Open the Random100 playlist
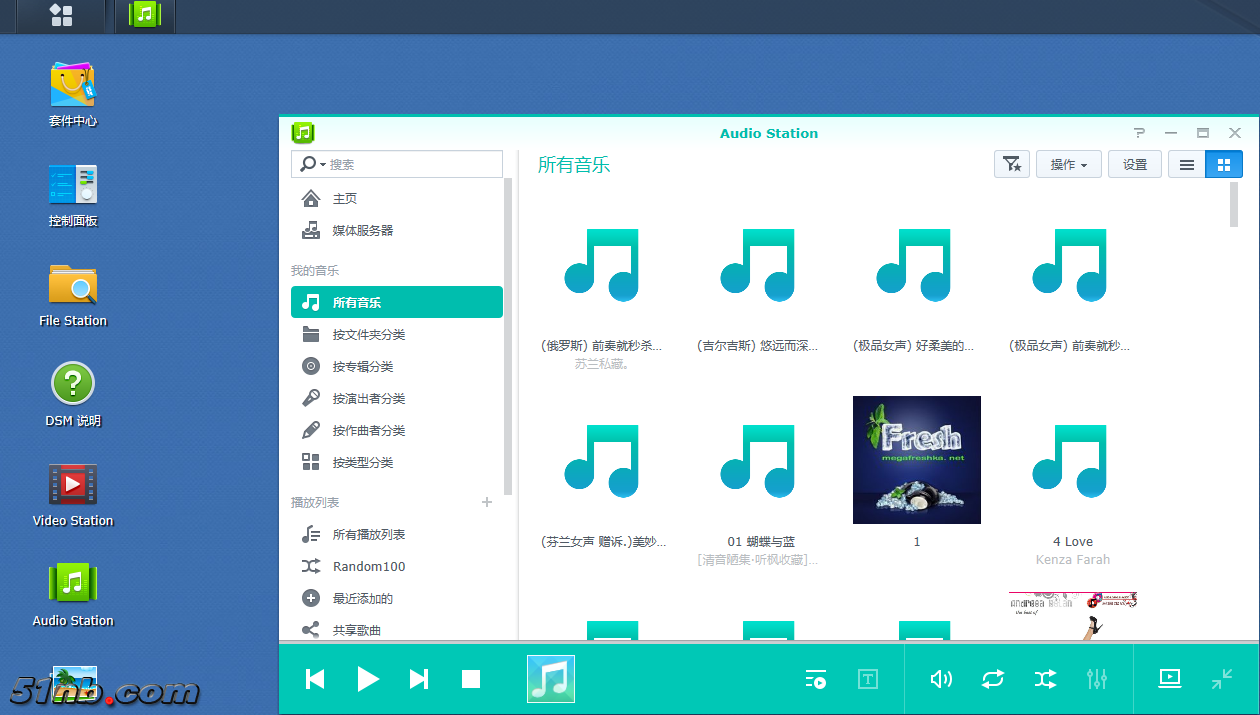Viewport: 1260px width, 715px height. pyautogui.click(x=369, y=567)
